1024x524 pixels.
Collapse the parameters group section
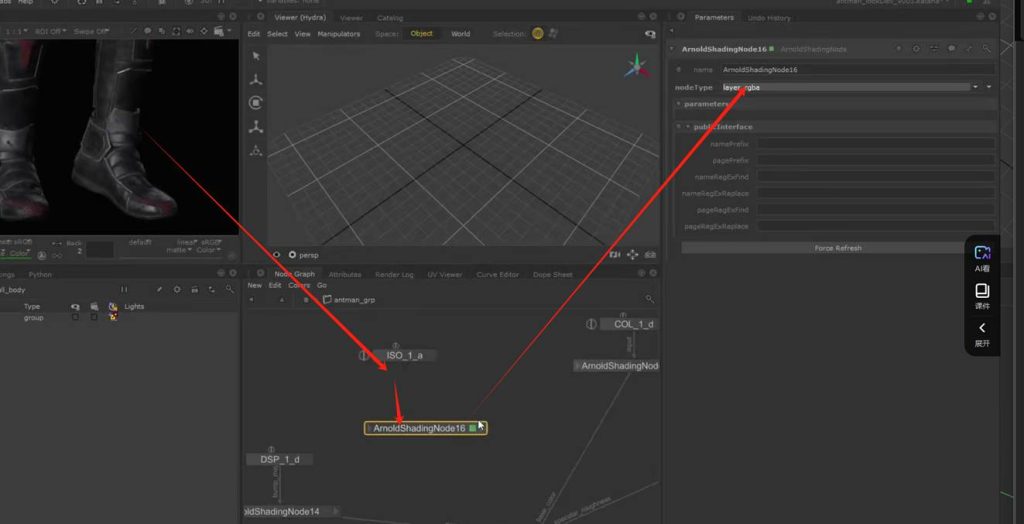[679, 104]
